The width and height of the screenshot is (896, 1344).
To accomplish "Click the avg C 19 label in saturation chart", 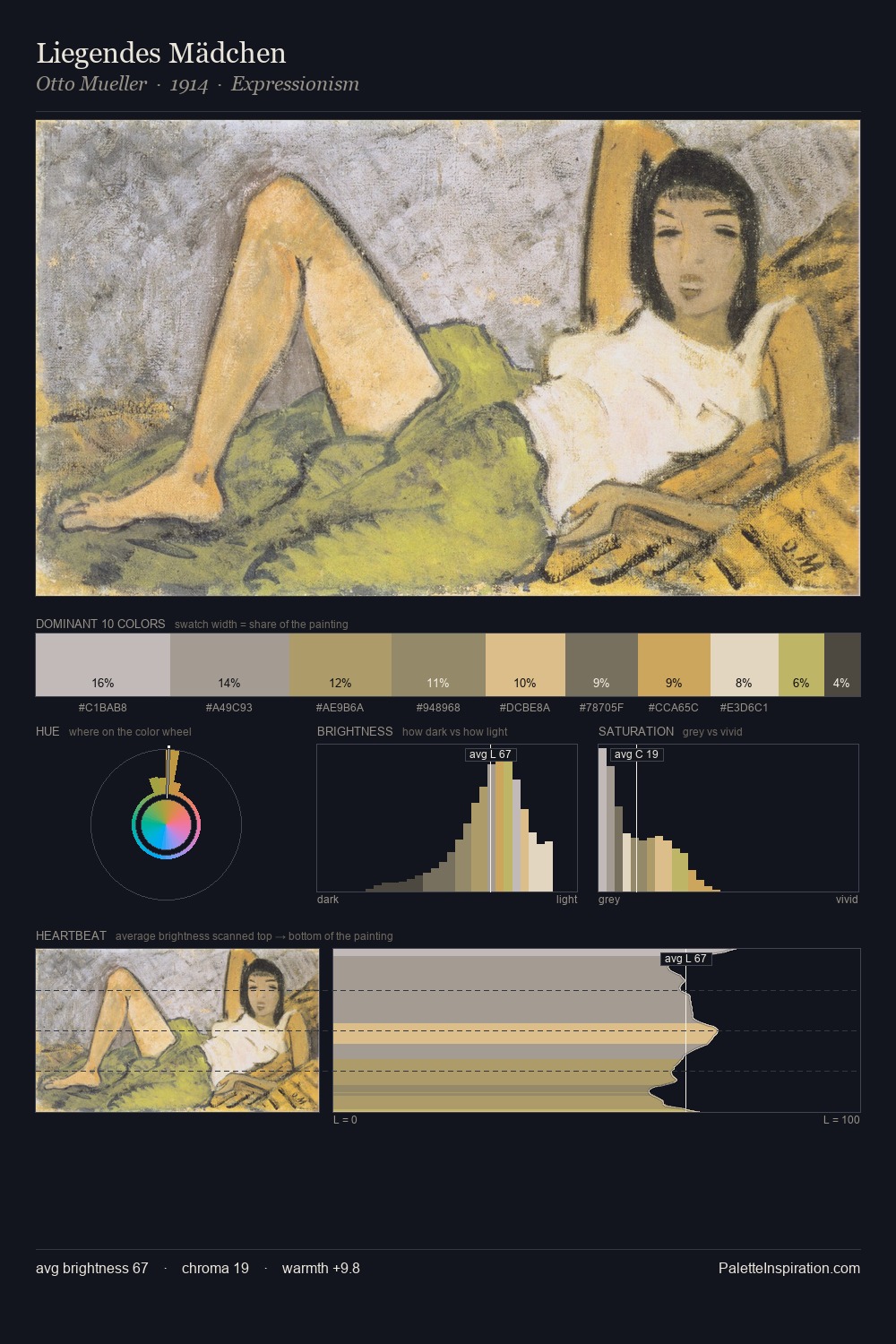I will (x=637, y=754).
